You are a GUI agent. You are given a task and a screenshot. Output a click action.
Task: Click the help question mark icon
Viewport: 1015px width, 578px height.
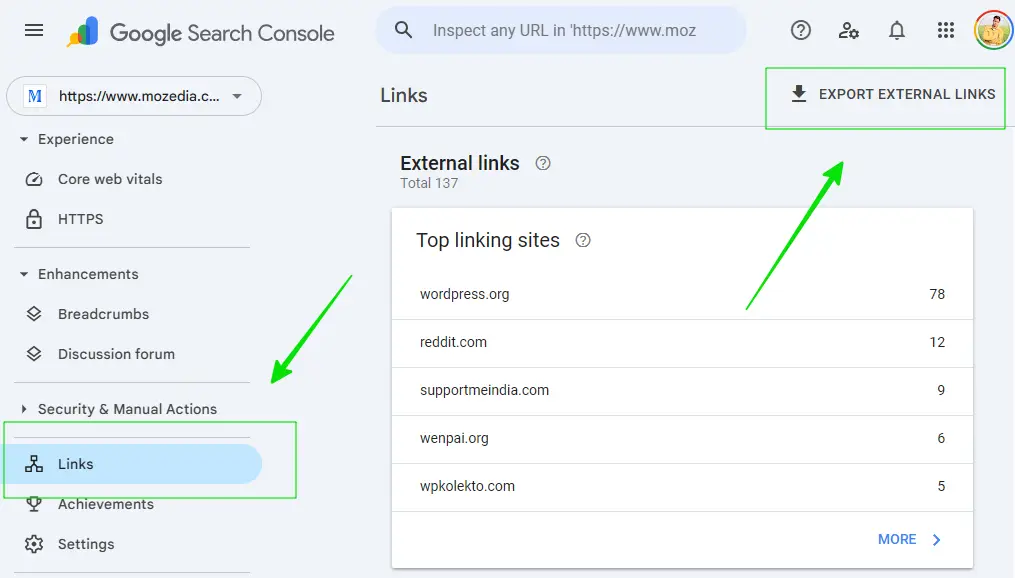[x=800, y=30]
